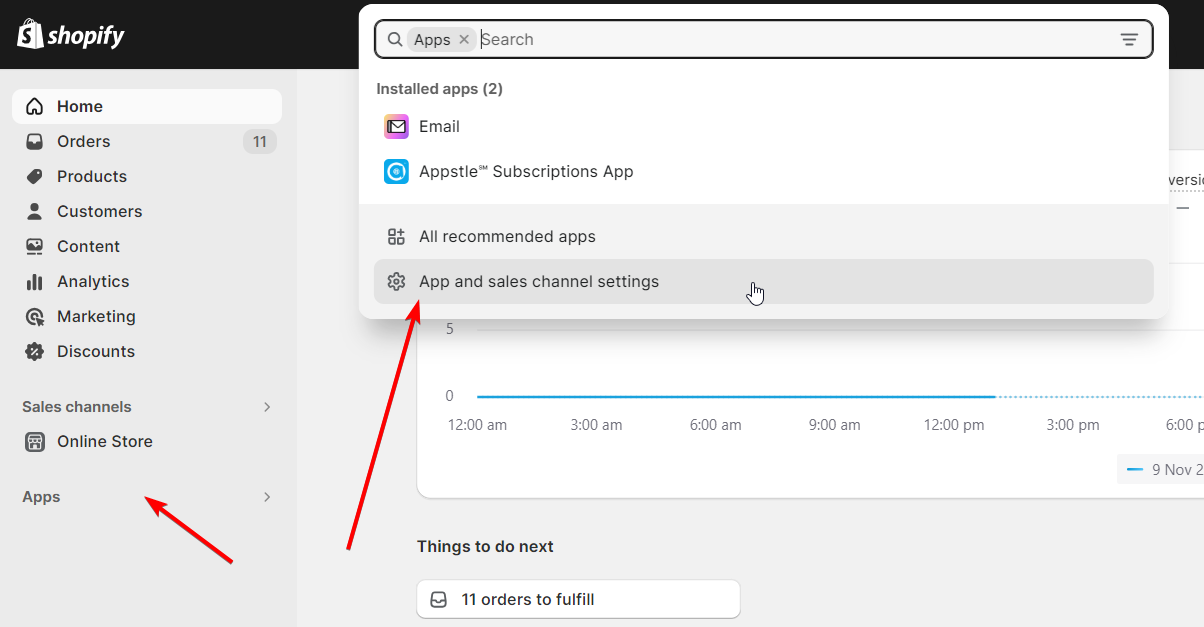The width and height of the screenshot is (1204, 627).
Task: Click the app settings gear icon
Action: tap(396, 281)
